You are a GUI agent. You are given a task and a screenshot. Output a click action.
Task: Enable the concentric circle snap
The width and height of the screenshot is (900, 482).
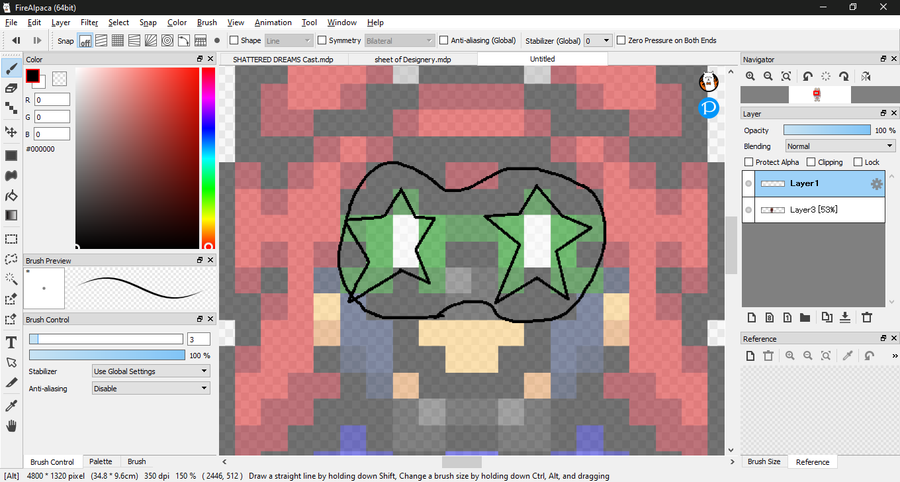[167, 41]
